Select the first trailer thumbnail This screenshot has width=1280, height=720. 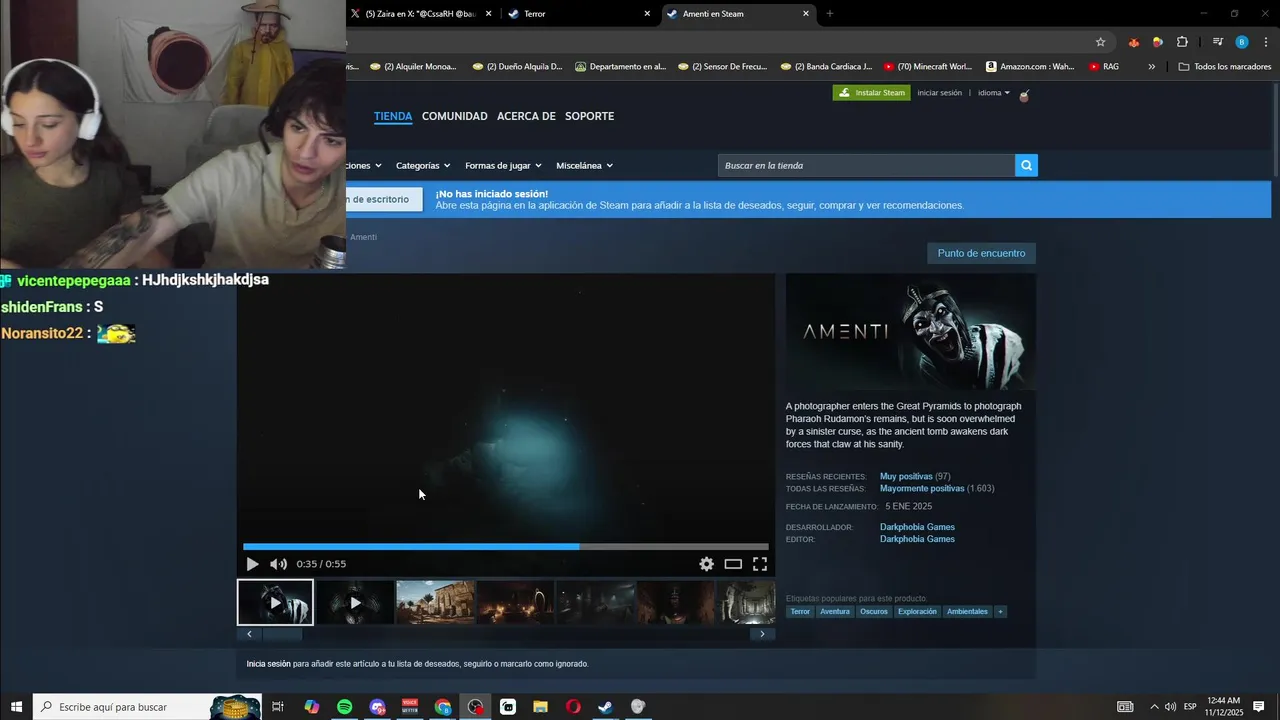[275, 603]
